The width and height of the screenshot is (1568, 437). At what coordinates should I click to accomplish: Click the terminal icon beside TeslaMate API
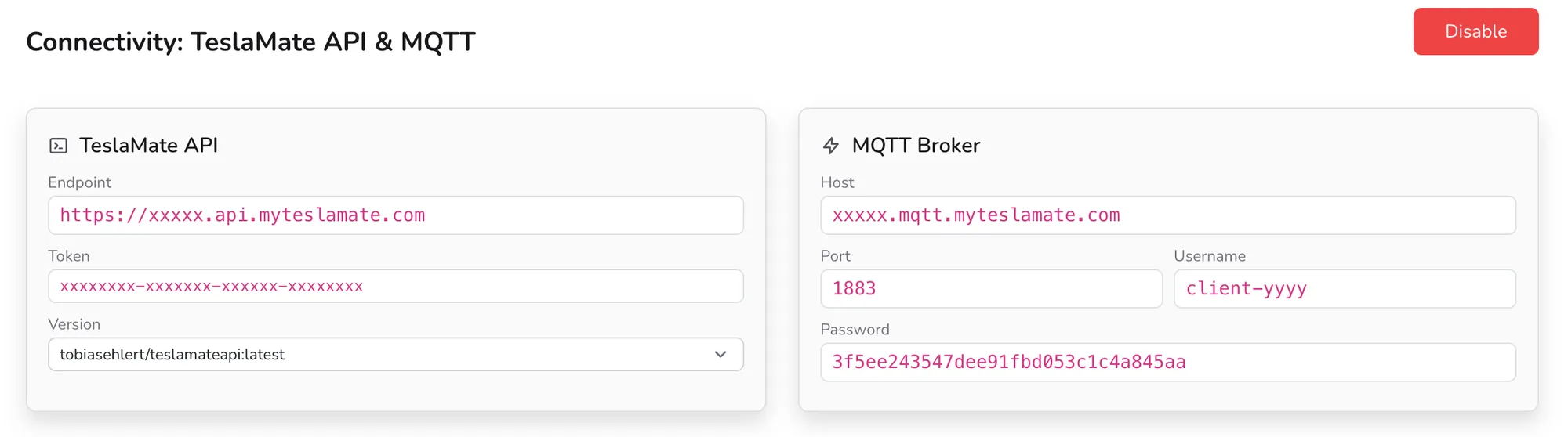coord(59,146)
